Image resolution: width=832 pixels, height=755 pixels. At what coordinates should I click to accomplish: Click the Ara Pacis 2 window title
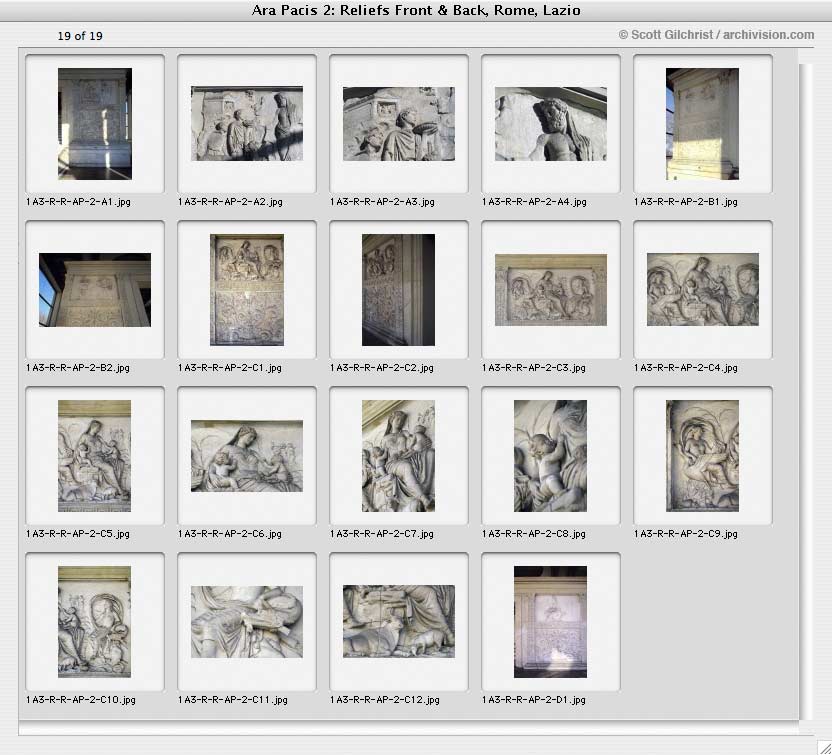click(x=416, y=10)
